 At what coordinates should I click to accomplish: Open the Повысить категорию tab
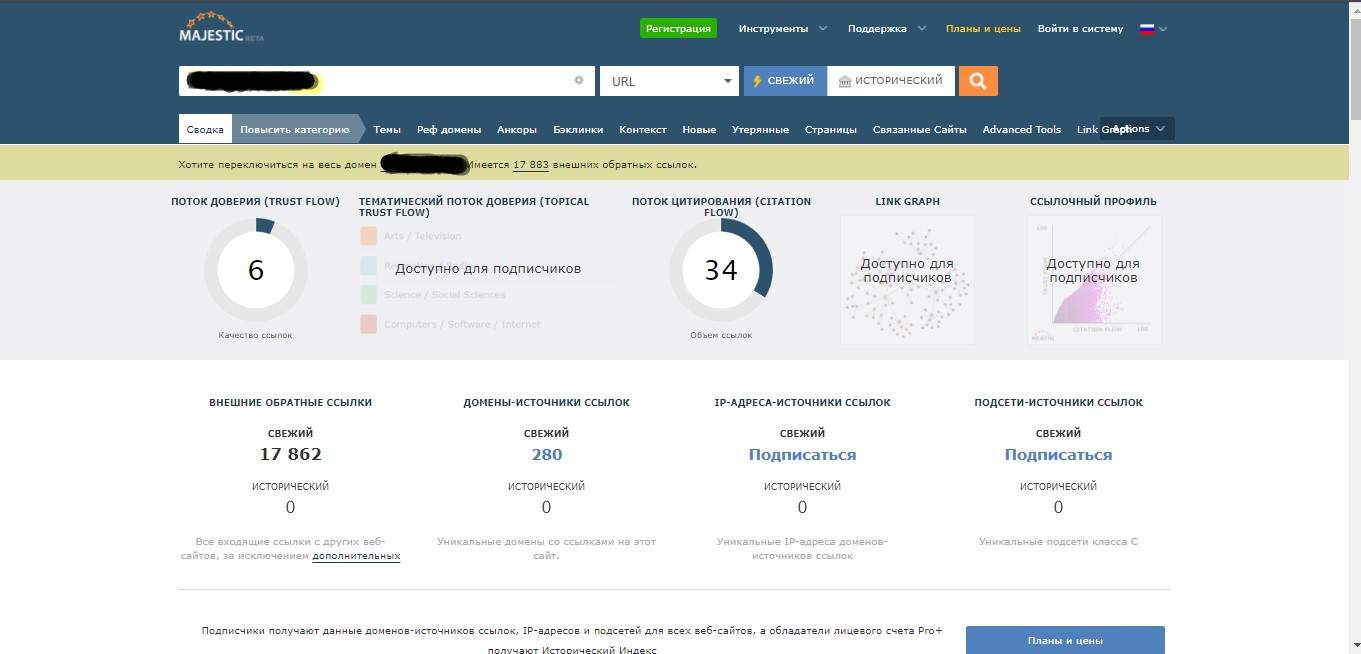tap(295, 129)
